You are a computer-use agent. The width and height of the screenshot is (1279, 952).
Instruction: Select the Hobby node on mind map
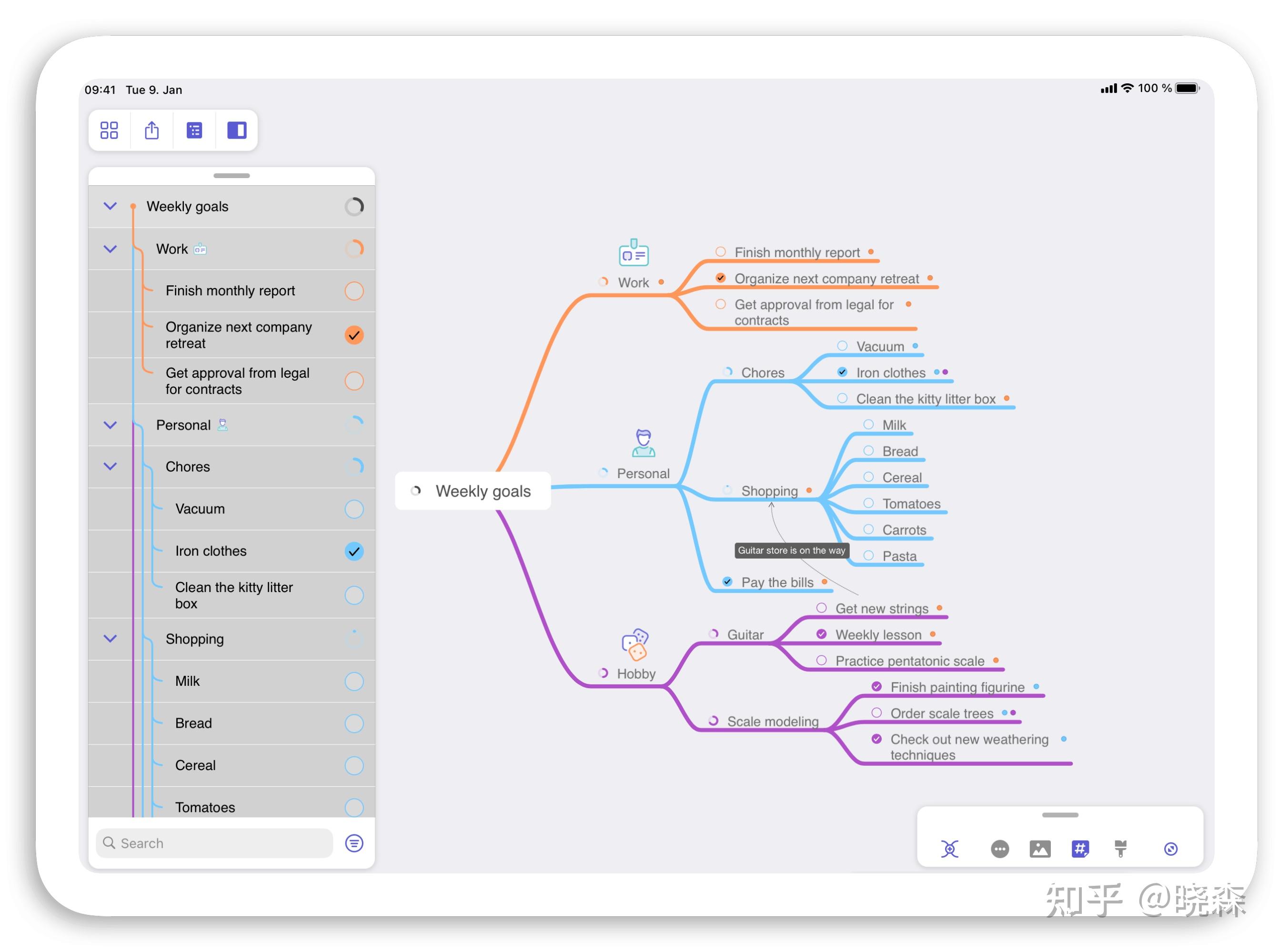pos(636,674)
